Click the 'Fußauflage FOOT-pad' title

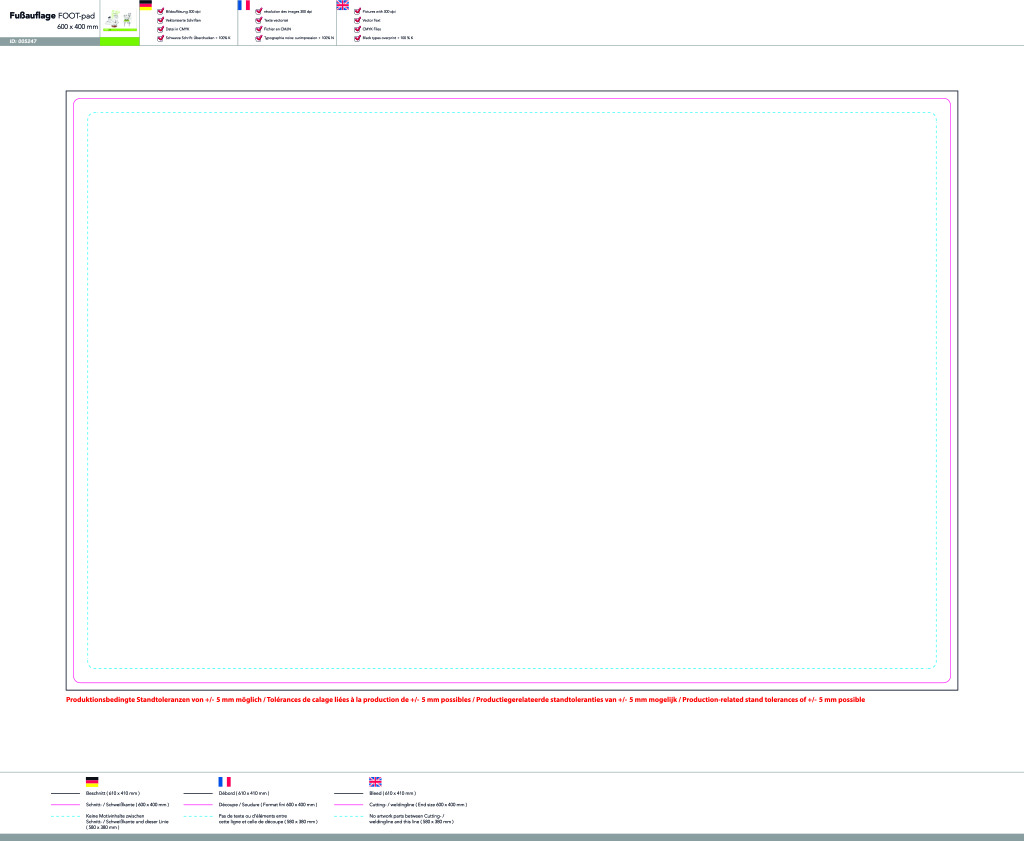pos(52,16)
